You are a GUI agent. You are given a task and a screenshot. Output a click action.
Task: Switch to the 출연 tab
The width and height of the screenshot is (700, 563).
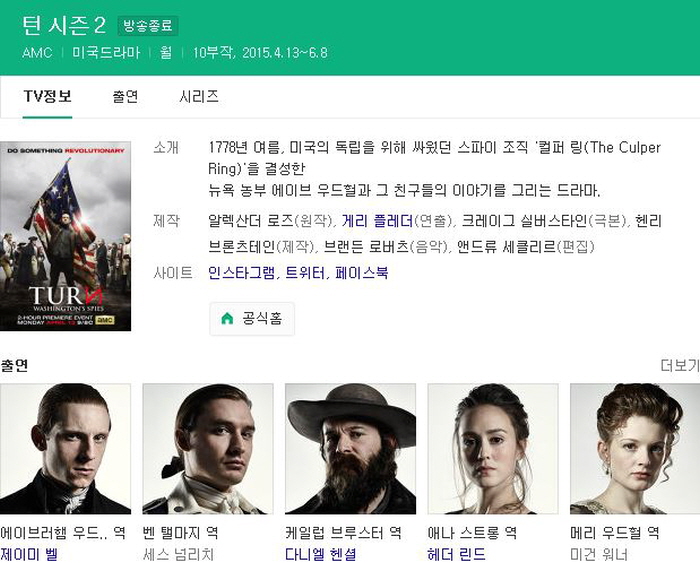pyautogui.click(x=125, y=96)
